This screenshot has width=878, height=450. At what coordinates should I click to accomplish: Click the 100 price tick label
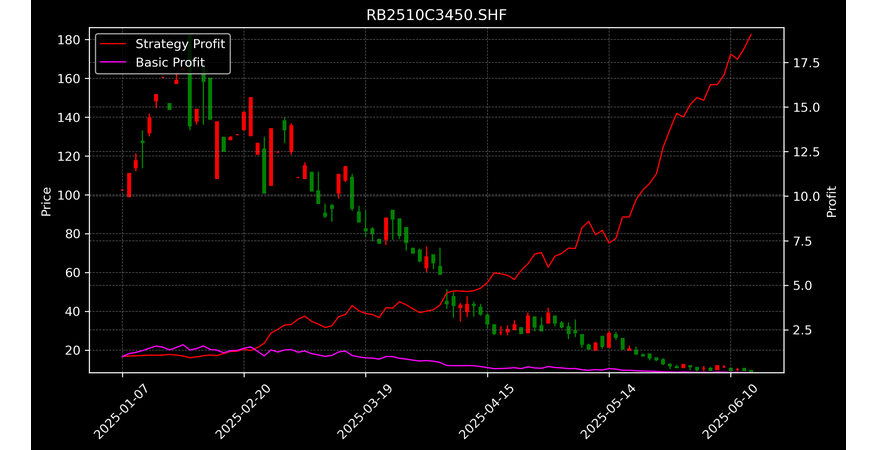(71, 195)
